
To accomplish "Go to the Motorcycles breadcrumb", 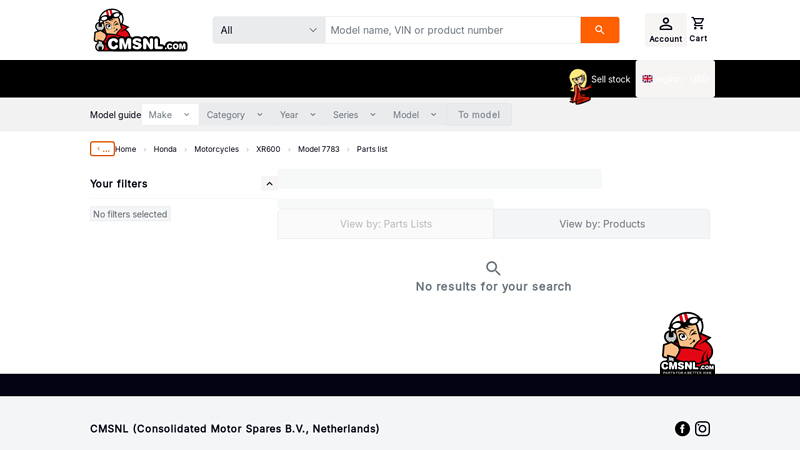I will pyautogui.click(x=216, y=149).
